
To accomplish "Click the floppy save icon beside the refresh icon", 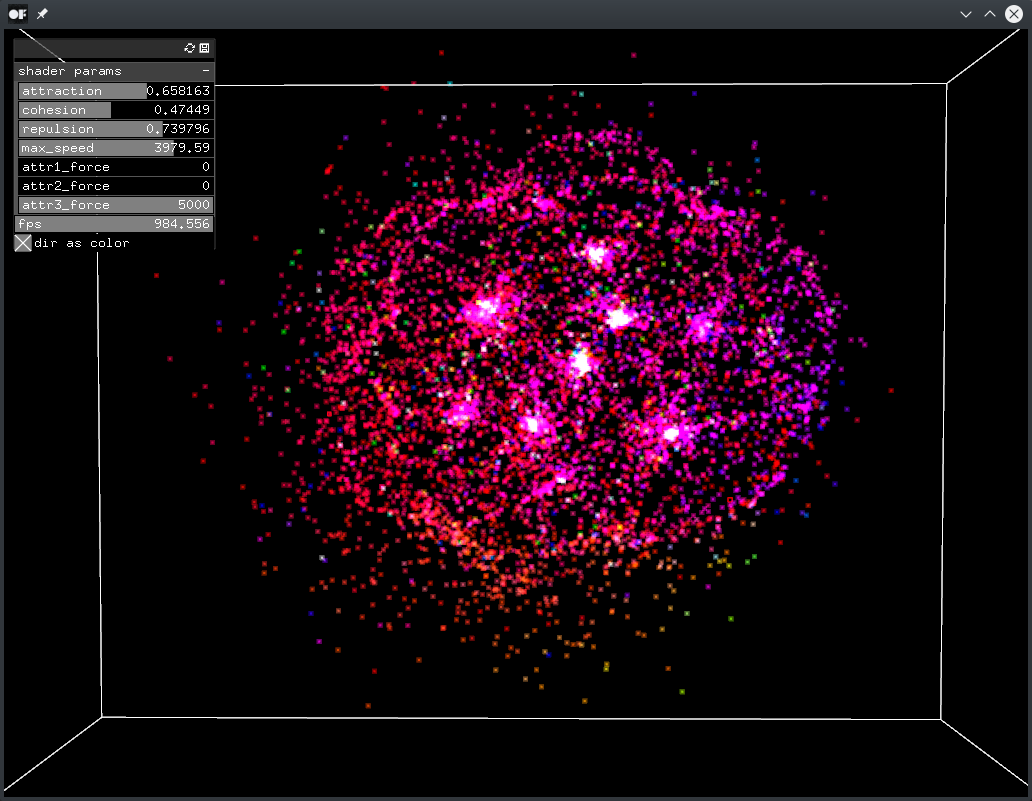I will pos(203,47).
